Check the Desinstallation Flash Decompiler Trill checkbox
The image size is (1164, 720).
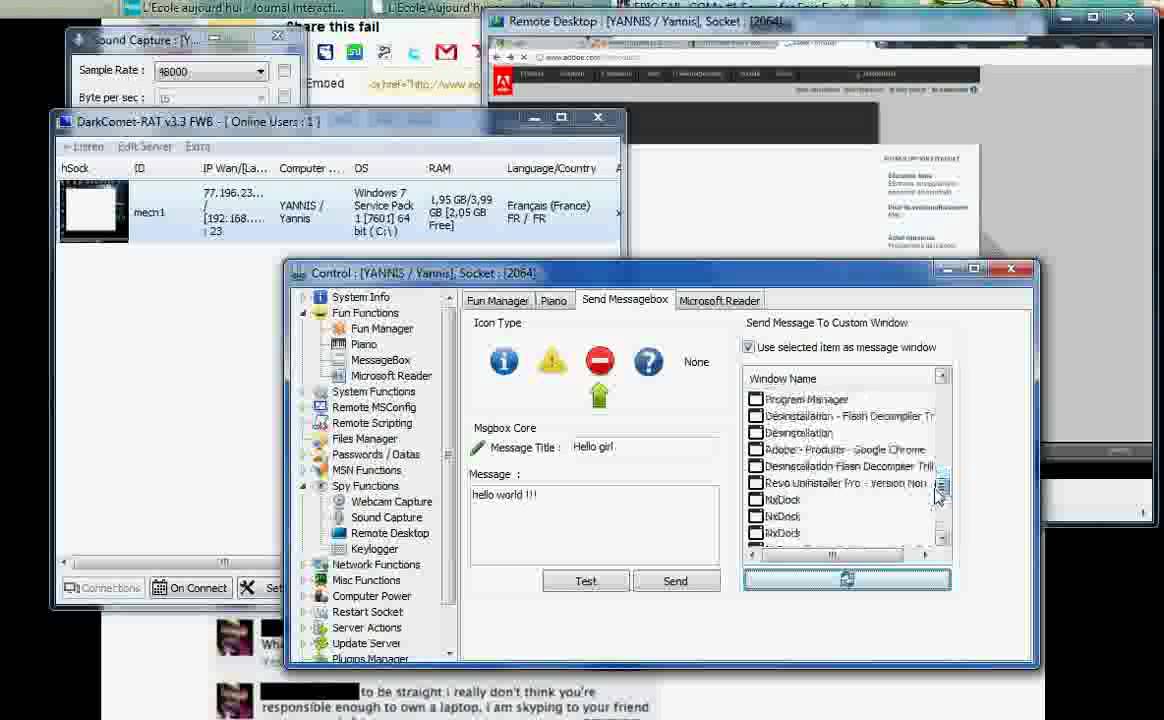pos(756,466)
